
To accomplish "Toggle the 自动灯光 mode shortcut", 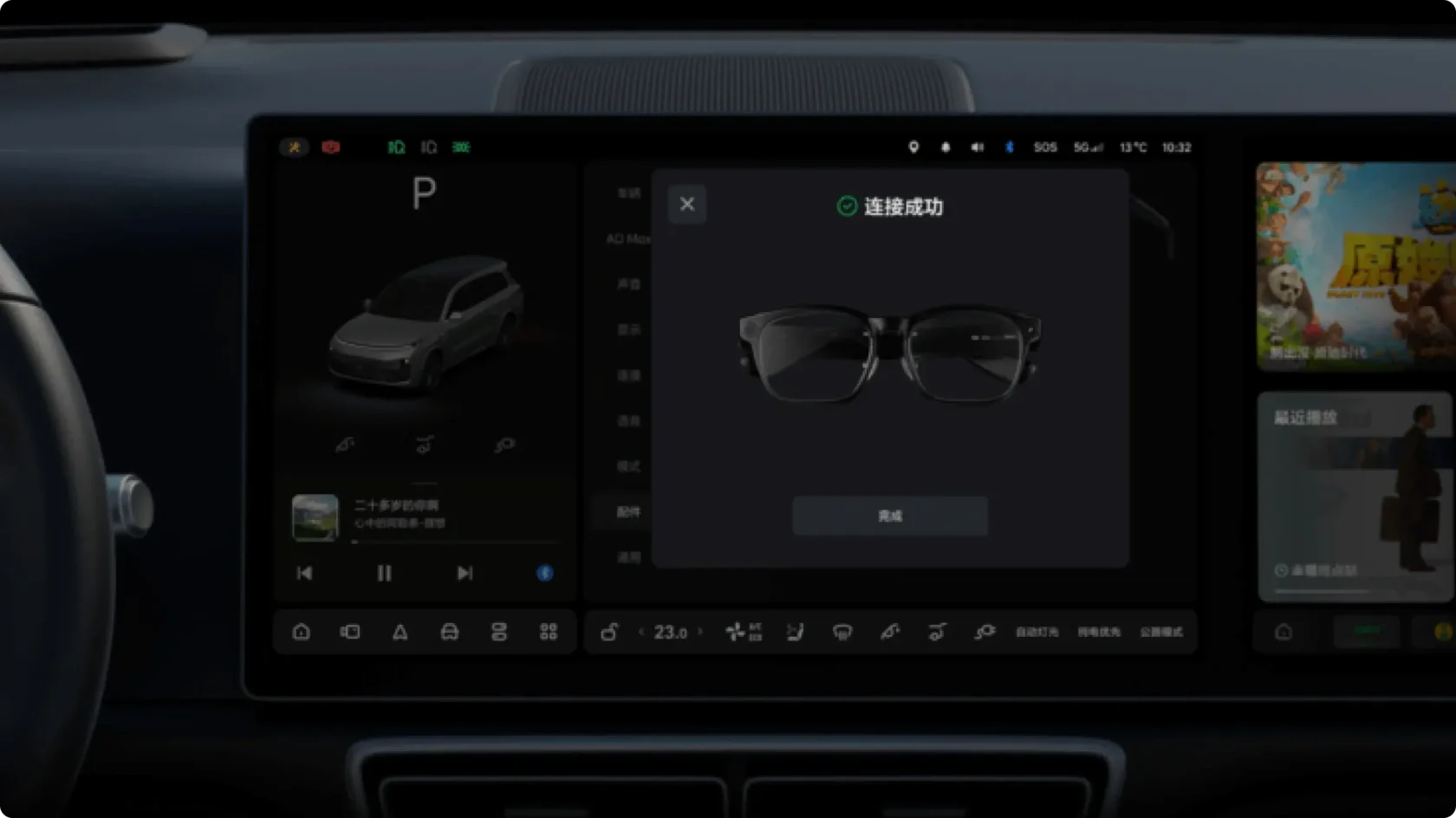I will click(x=1037, y=632).
